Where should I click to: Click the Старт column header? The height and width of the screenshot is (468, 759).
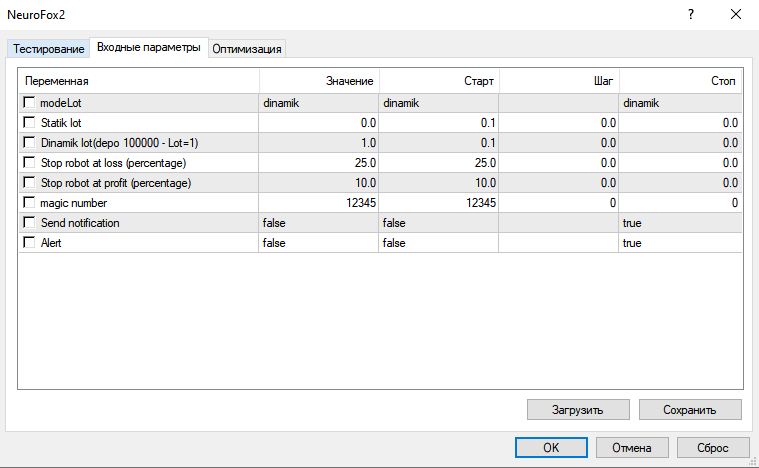coord(439,81)
